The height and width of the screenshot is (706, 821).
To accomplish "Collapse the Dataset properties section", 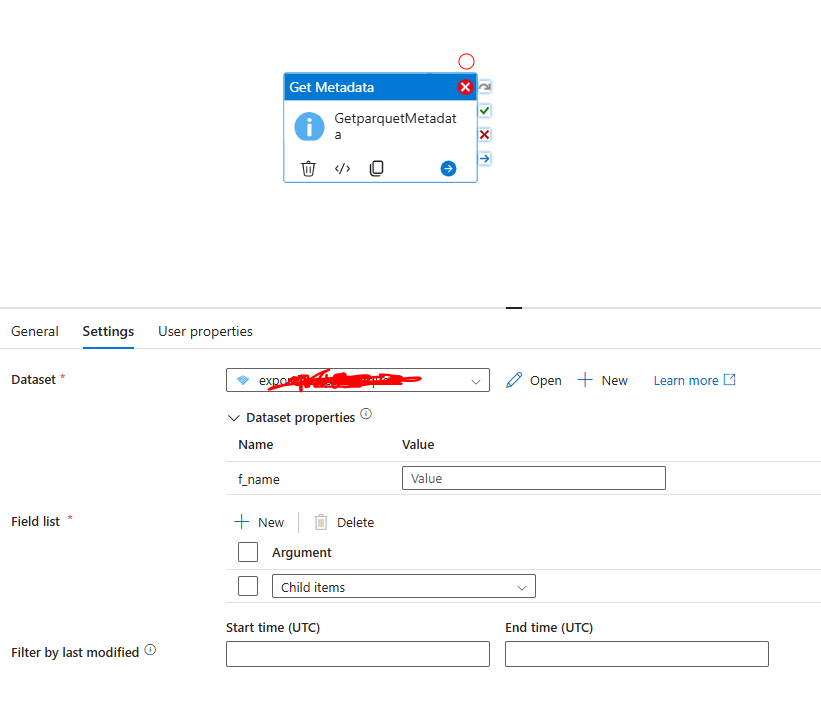I will click(x=234, y=417).
